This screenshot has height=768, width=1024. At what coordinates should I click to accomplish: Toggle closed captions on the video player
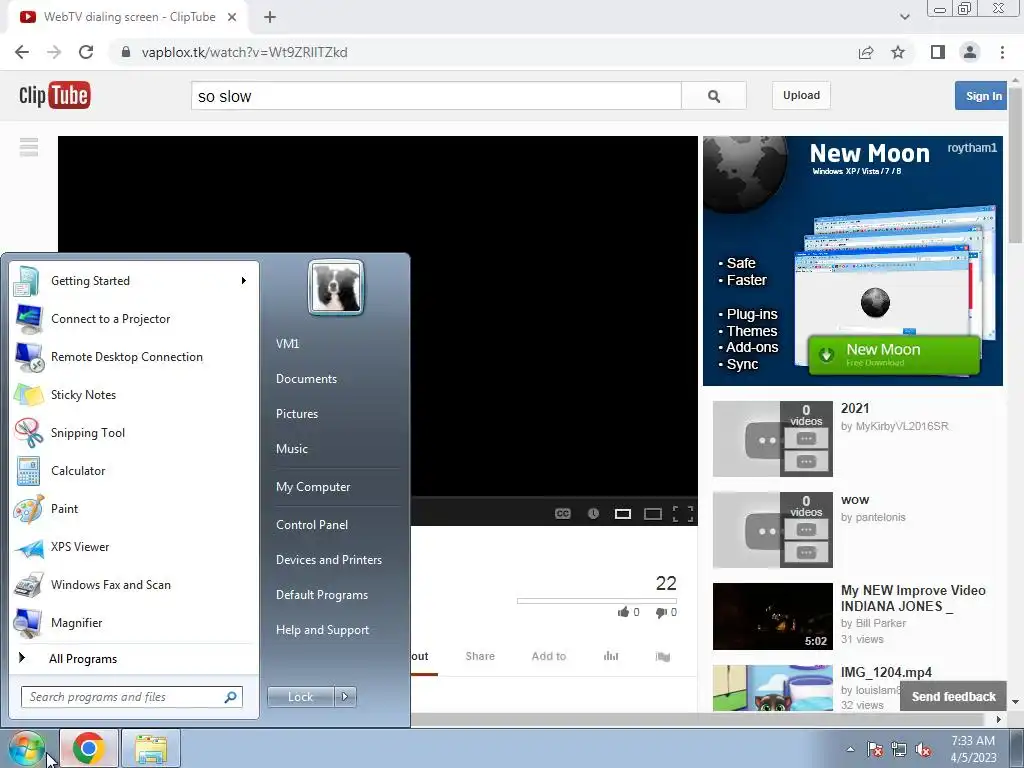pyautogui.click(x=562, y=514)
